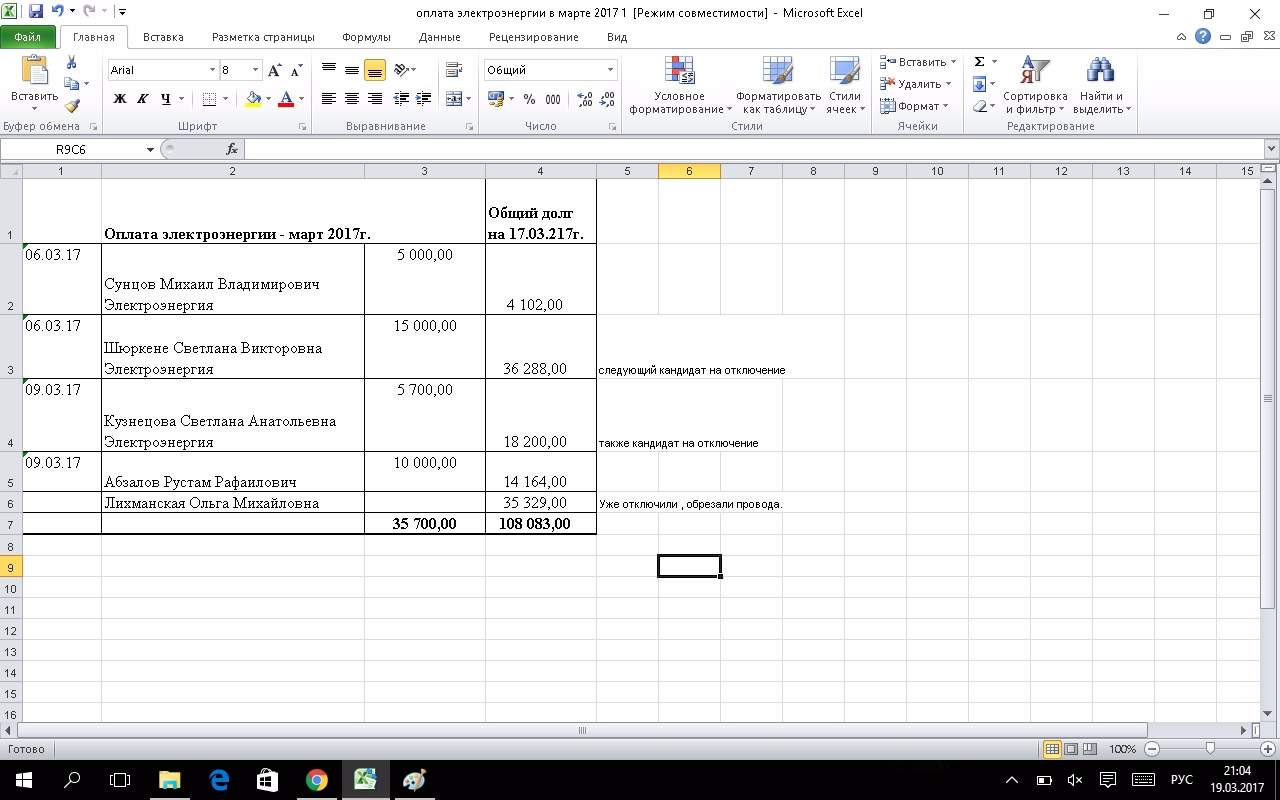Toggle middle vertical alignment
This screenshot has width=1280, height=800.
tap(352, 70)
